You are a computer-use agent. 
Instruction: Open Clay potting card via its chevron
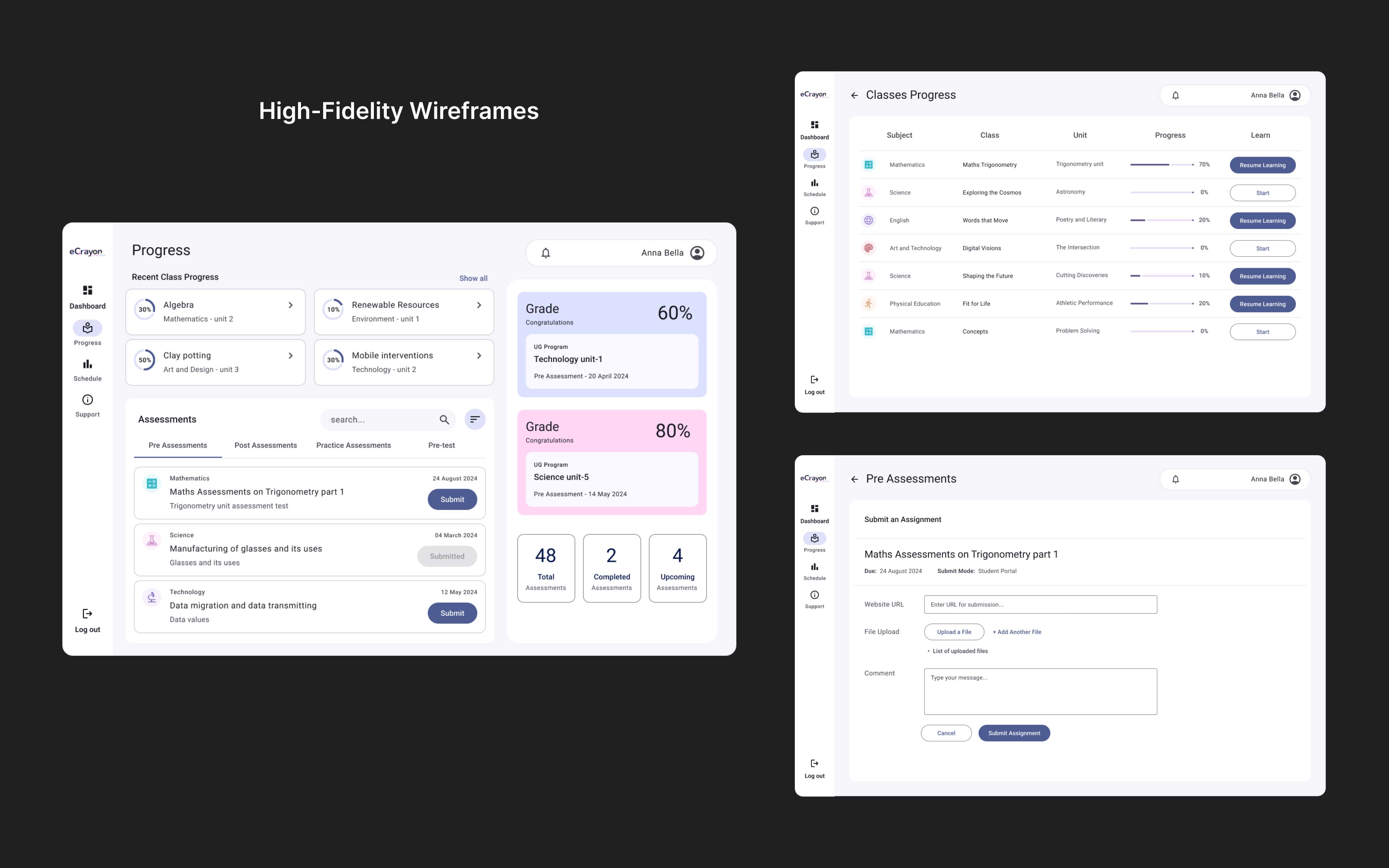290,356
